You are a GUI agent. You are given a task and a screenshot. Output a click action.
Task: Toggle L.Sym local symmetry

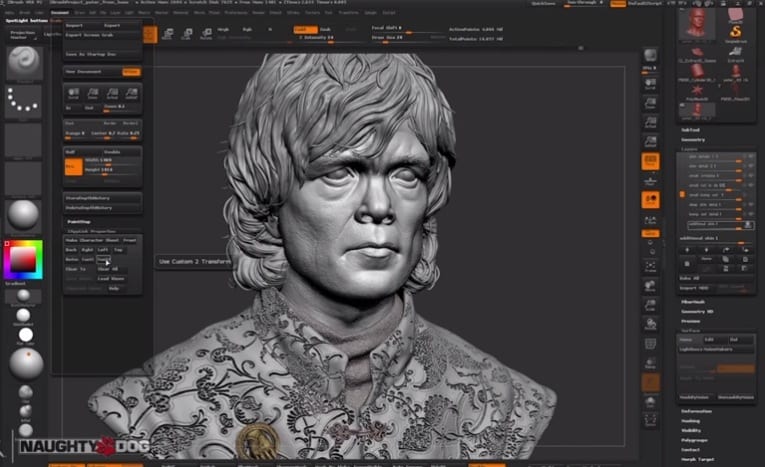[650, 220]
